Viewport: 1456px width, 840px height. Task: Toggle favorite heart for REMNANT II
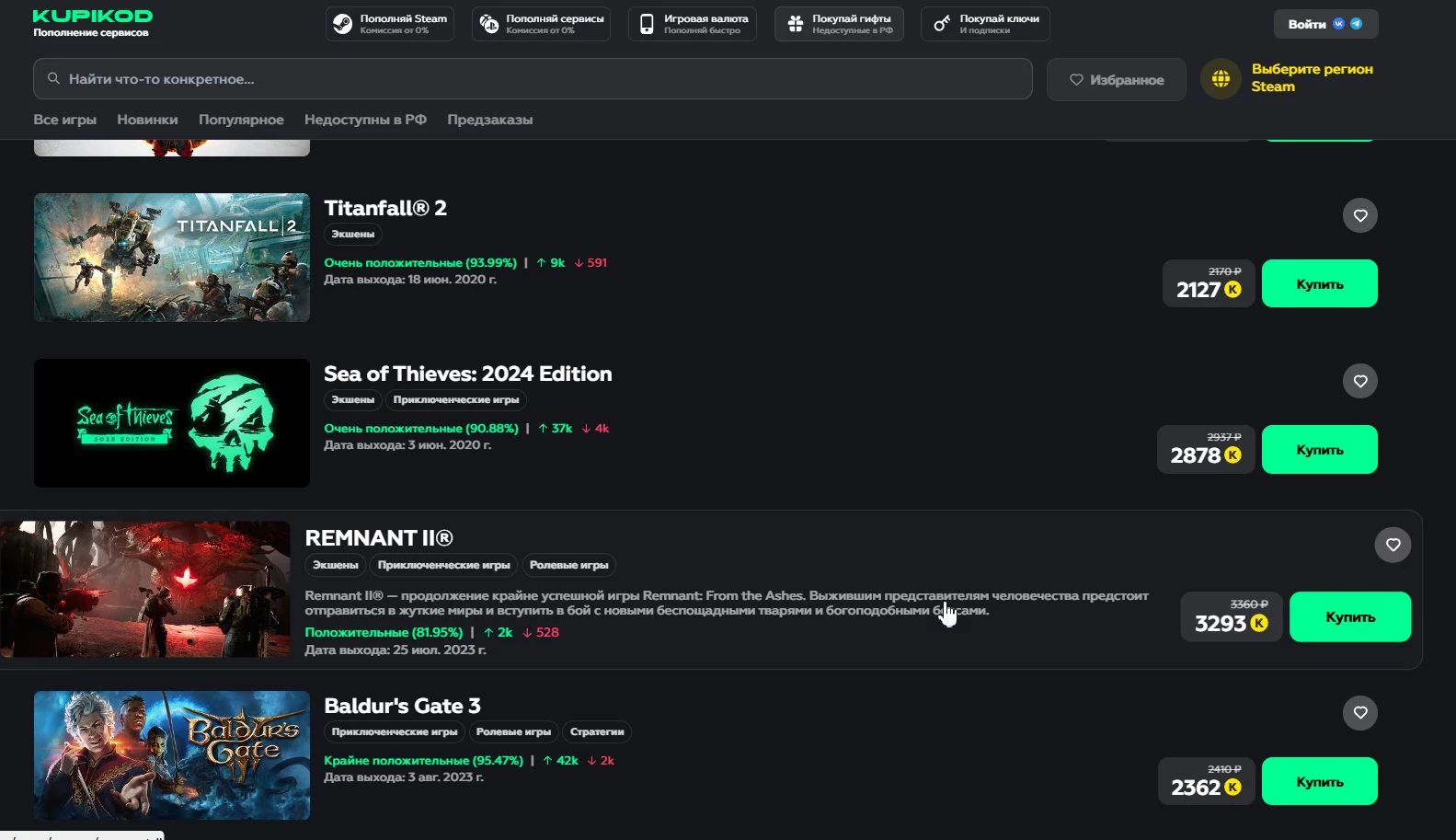click(1393, 545)
